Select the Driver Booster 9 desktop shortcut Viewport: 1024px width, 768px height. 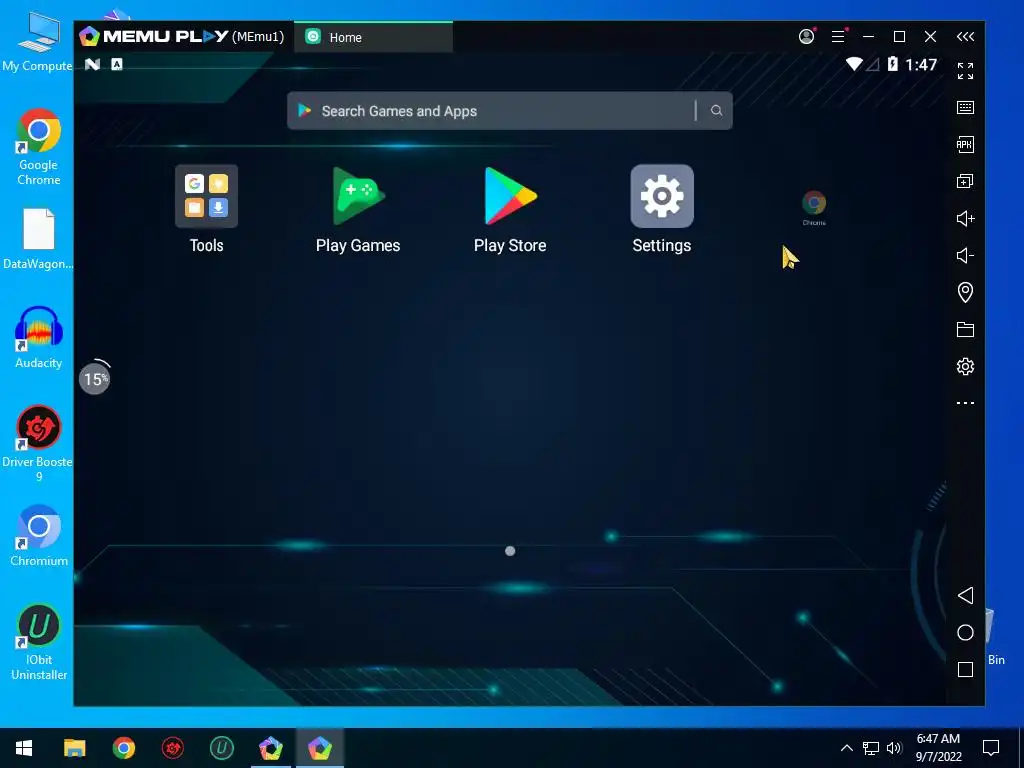[x=39, y=444]
